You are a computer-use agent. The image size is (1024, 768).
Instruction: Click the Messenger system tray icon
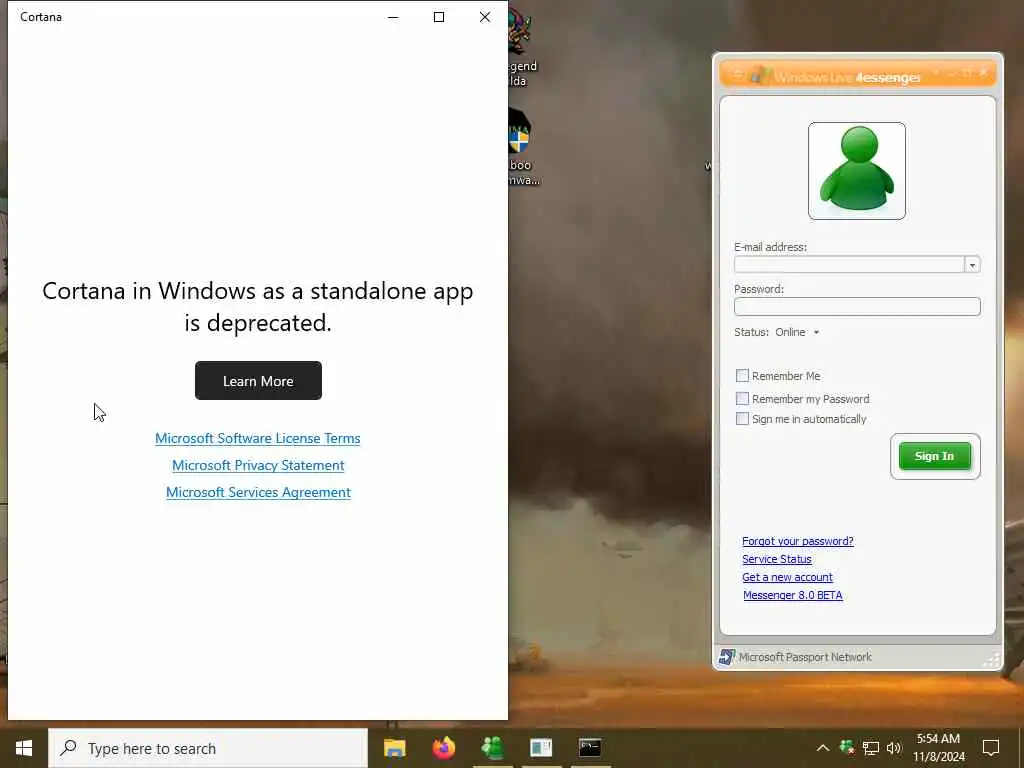(x=847, y=747)
